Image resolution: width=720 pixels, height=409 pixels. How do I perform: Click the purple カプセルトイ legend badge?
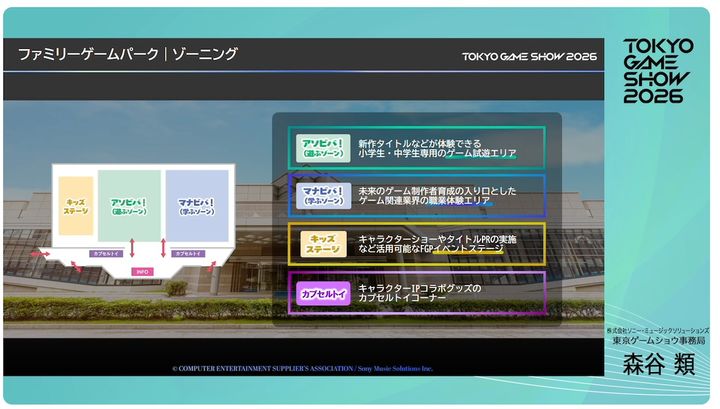point(323,294)
